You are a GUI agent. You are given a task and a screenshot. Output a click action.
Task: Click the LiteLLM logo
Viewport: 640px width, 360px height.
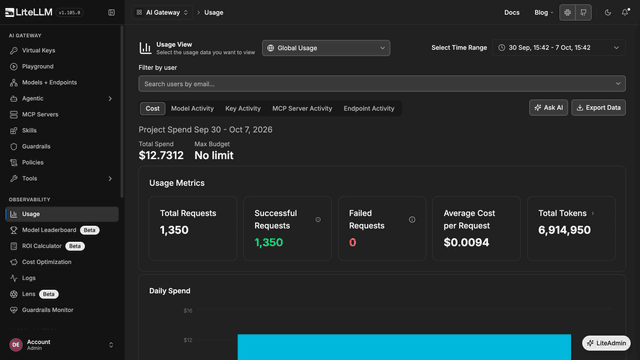coord(29,12)
